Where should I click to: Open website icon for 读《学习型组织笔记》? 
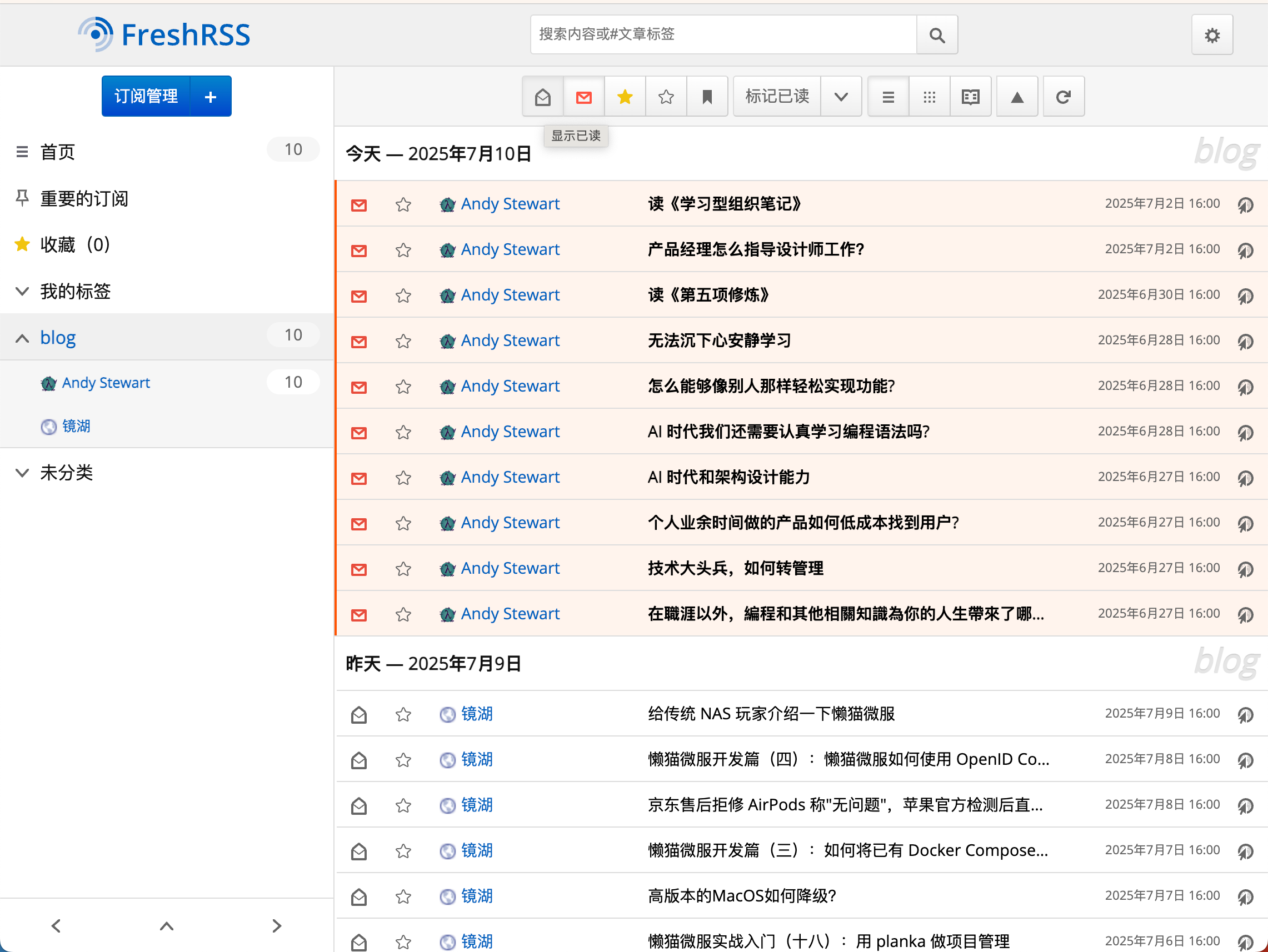(1245, 204)
